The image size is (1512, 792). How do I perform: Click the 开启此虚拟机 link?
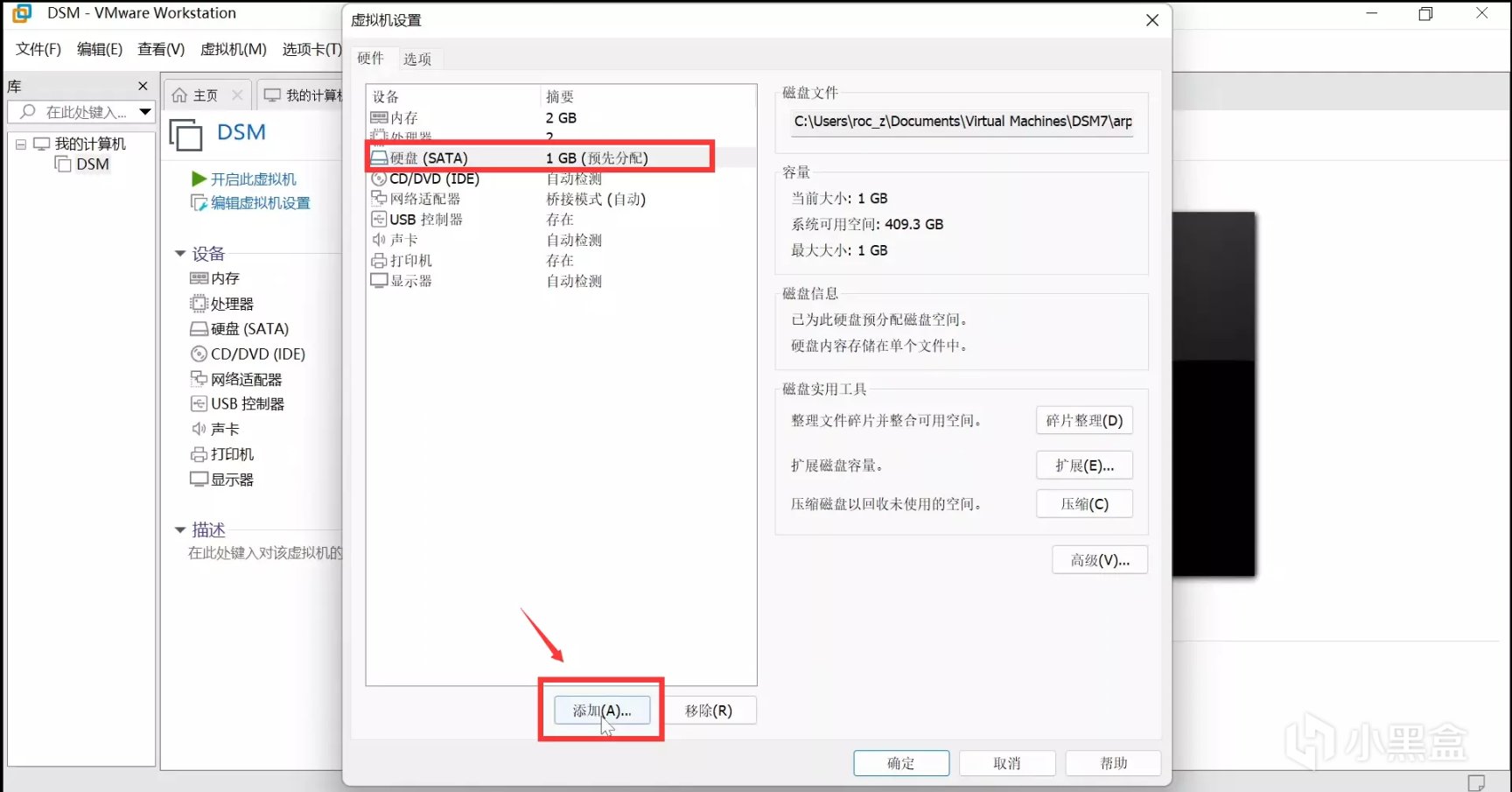[254, 179]
